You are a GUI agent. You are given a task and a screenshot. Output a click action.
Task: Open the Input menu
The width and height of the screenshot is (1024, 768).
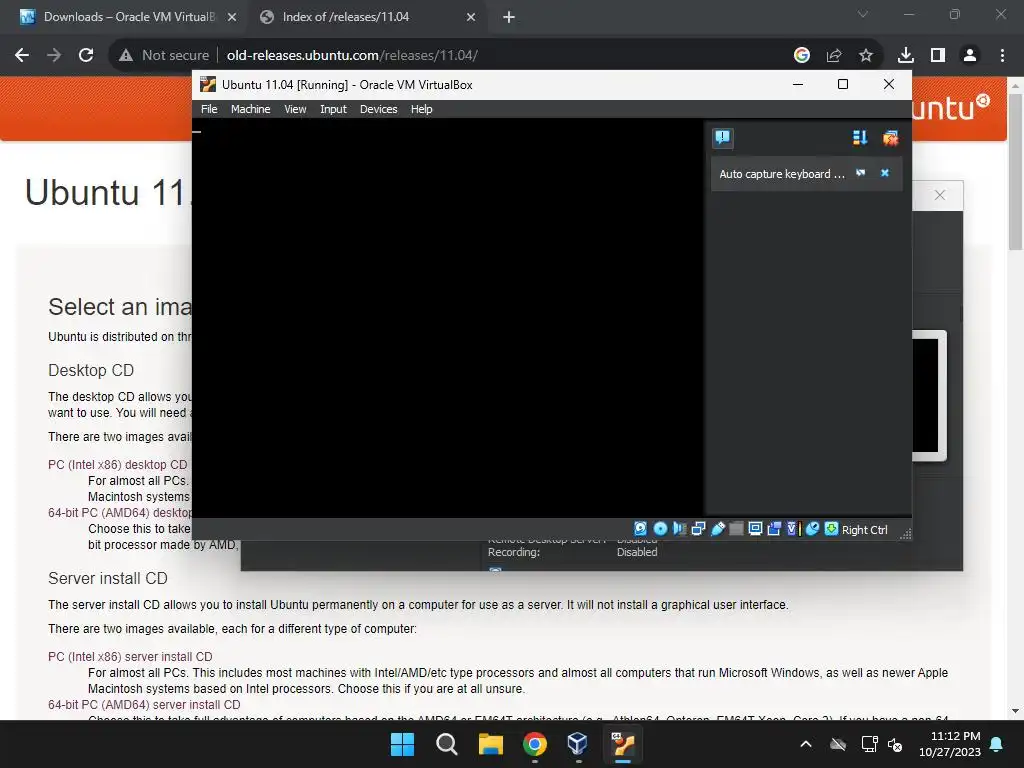tap(333, 109)
